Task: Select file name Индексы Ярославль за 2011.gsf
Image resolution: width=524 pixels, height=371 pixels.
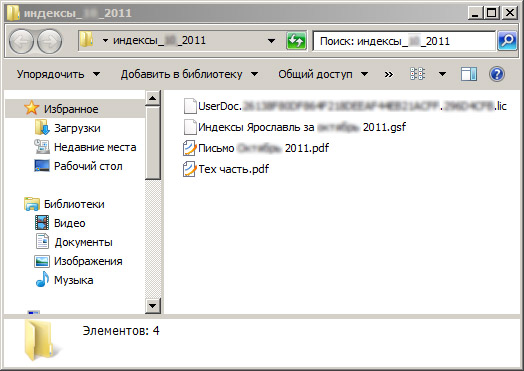Action: click(302, 127)
